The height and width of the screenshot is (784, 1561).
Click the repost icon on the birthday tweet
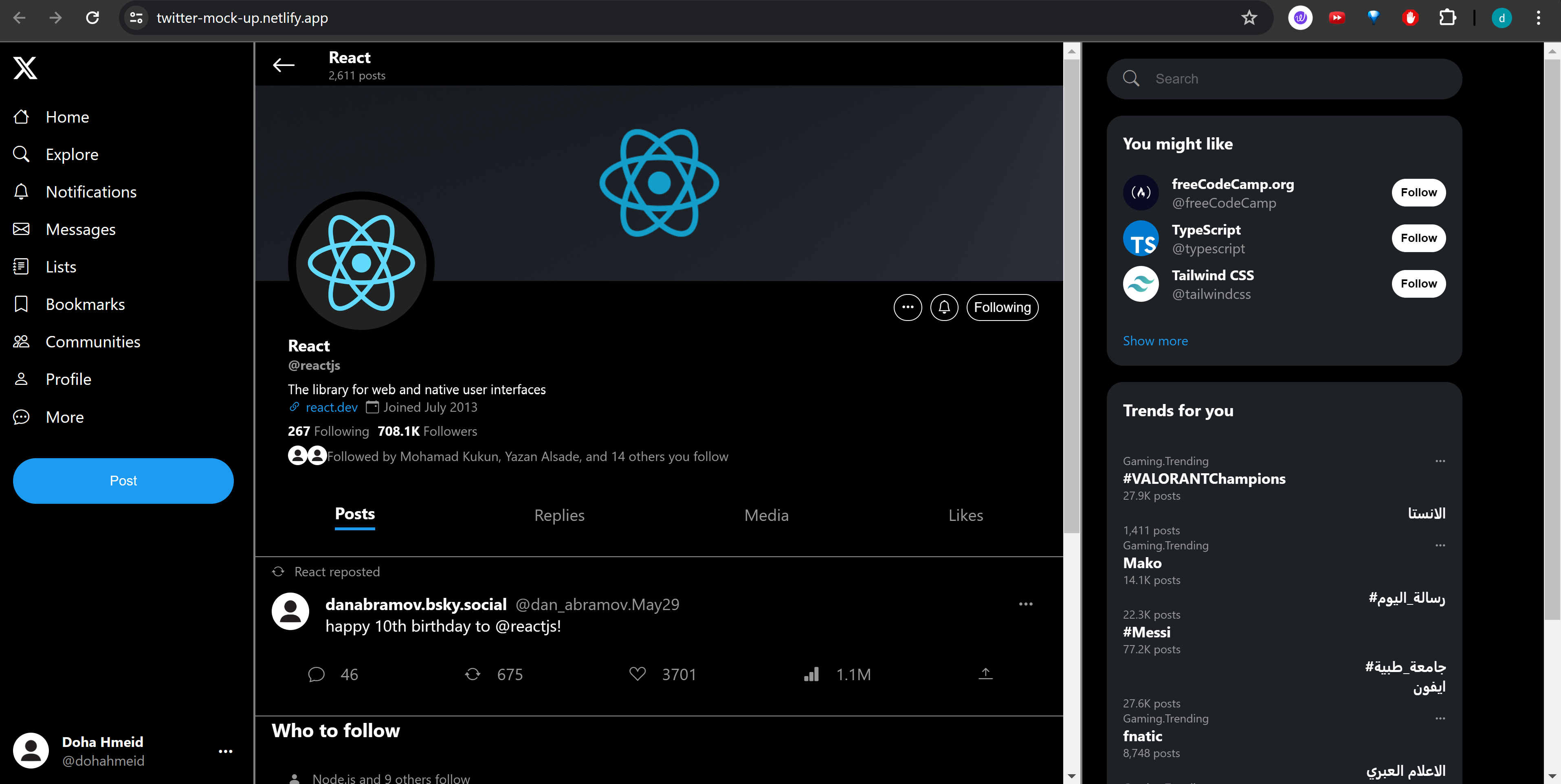[x=473, y=674]
